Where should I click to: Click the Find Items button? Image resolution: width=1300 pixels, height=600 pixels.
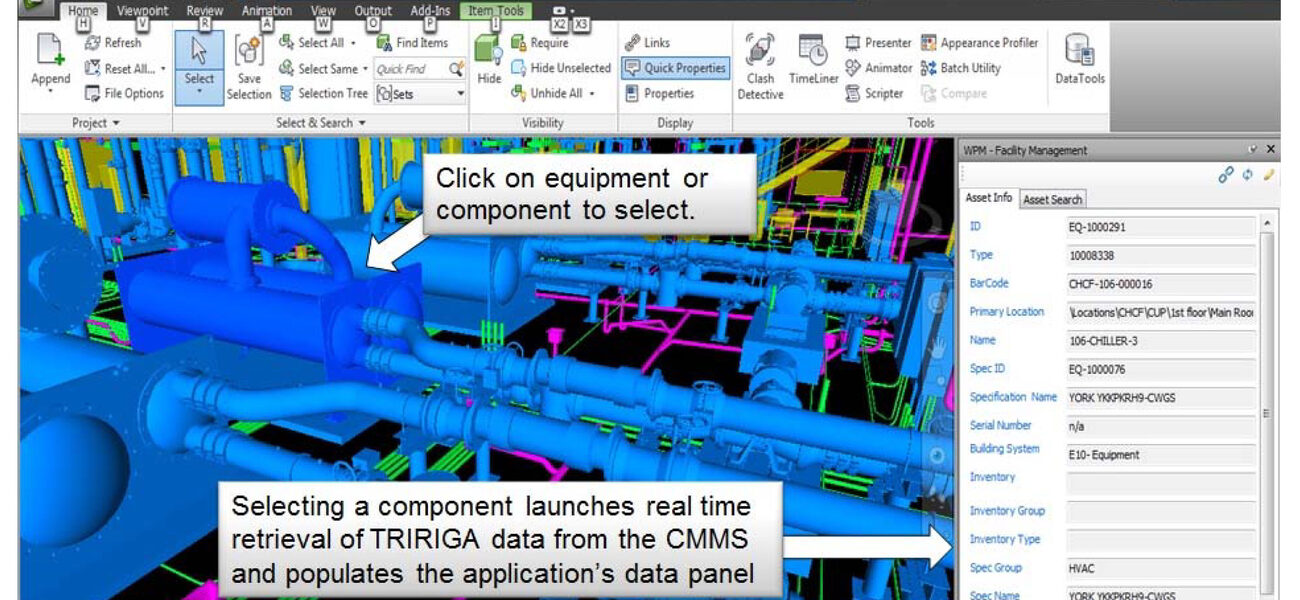pos(412,43)
